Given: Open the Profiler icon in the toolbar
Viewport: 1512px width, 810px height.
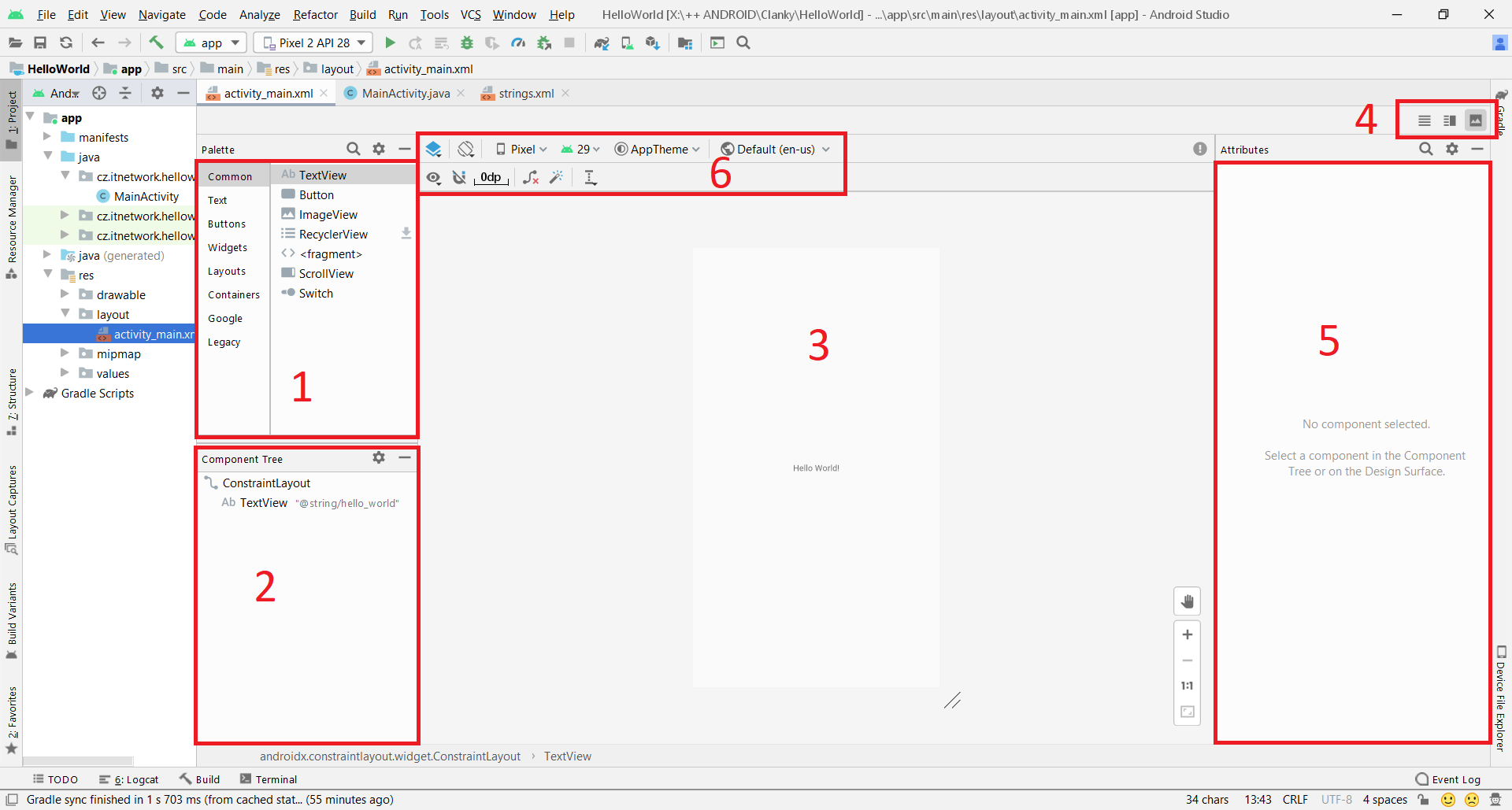Looking at the screenshot, I should pos(519,43).
